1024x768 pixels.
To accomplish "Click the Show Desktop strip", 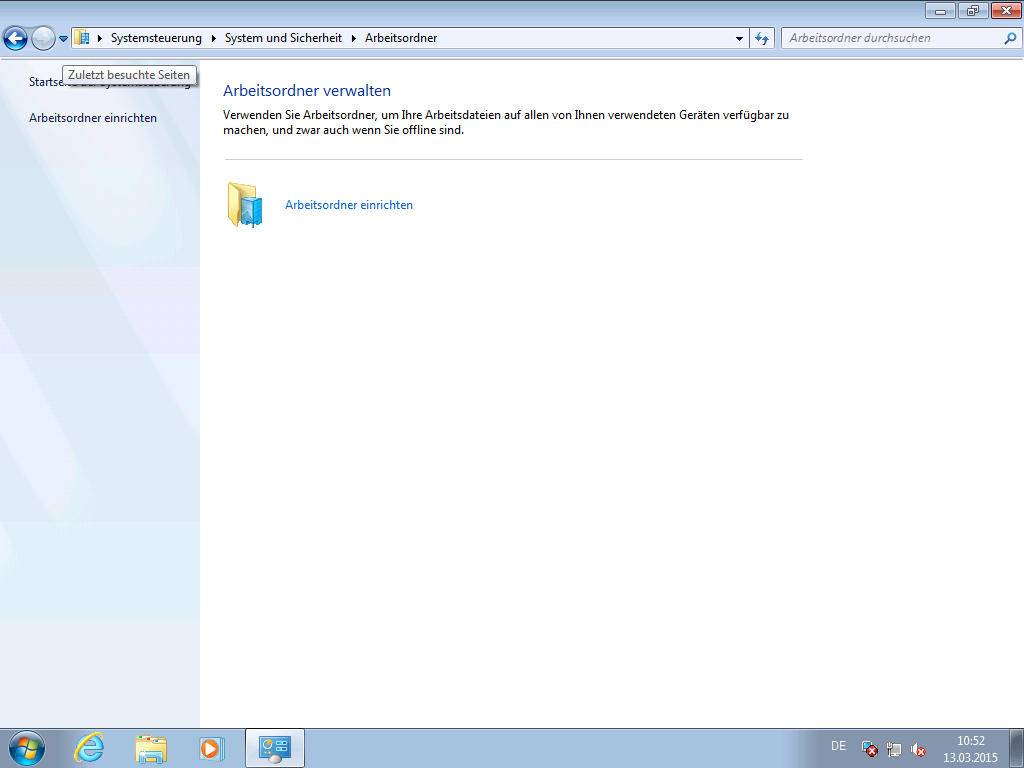I will [x=1017, y=748].
